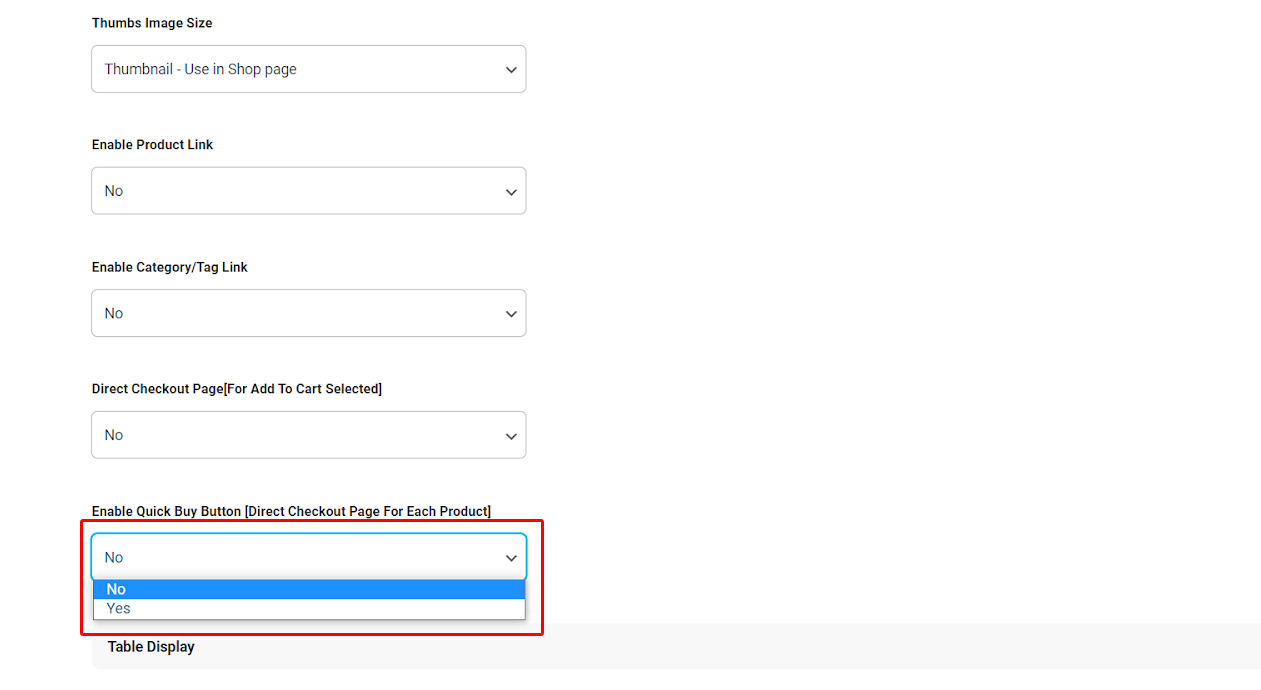Click the Enable Category/Tag Link chevron arrow
Viewport: 1261px width, 690px height.
pyautogui.click(x=511, y=314)
